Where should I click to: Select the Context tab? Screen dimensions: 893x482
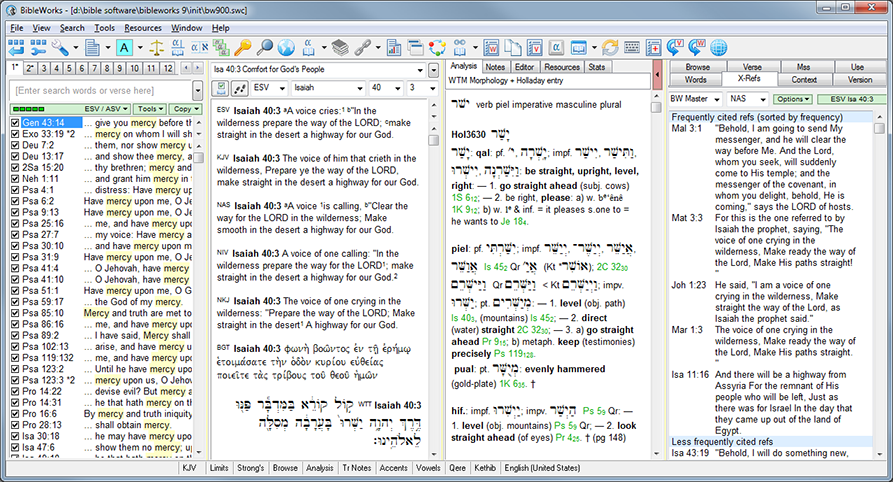point(804,80)
